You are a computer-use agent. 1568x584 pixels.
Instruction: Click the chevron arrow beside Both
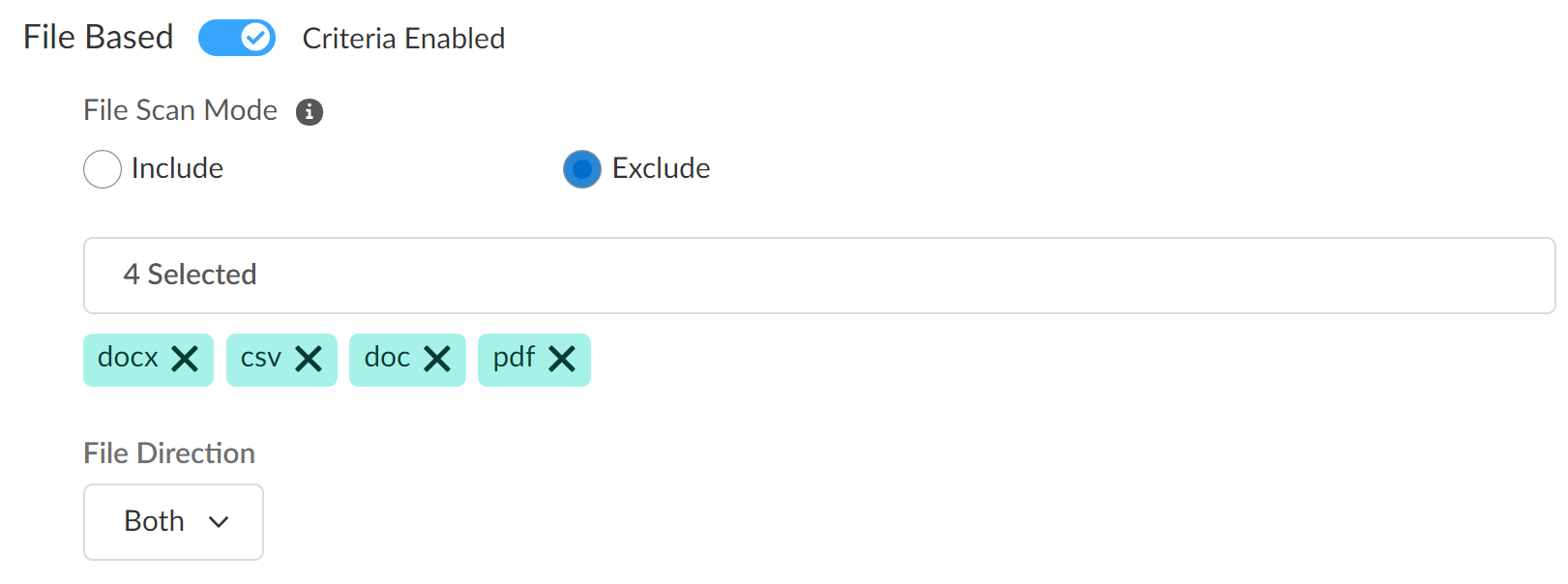[x=219, y=522]
